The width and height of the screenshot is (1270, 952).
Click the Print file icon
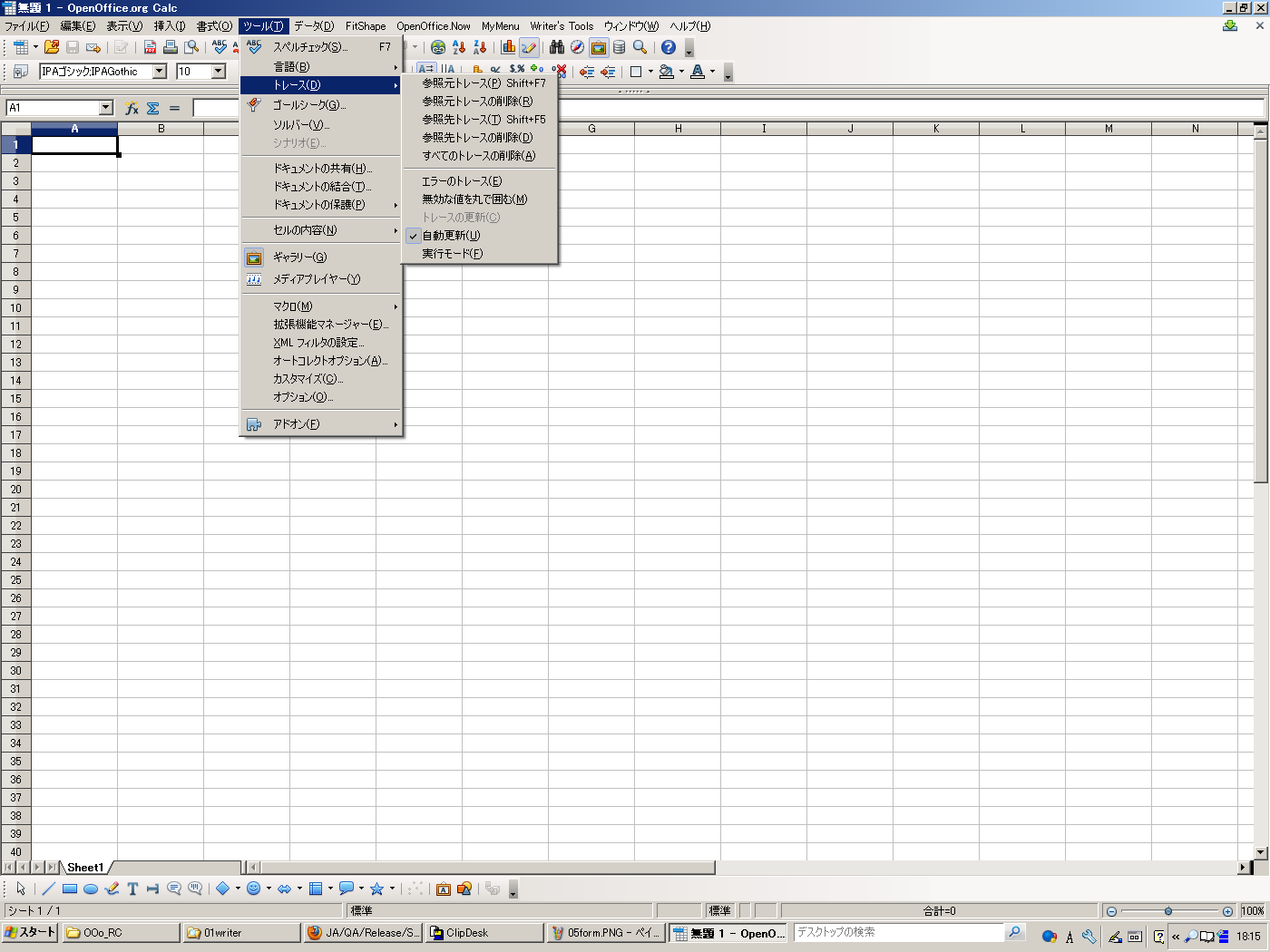point(171,47)
